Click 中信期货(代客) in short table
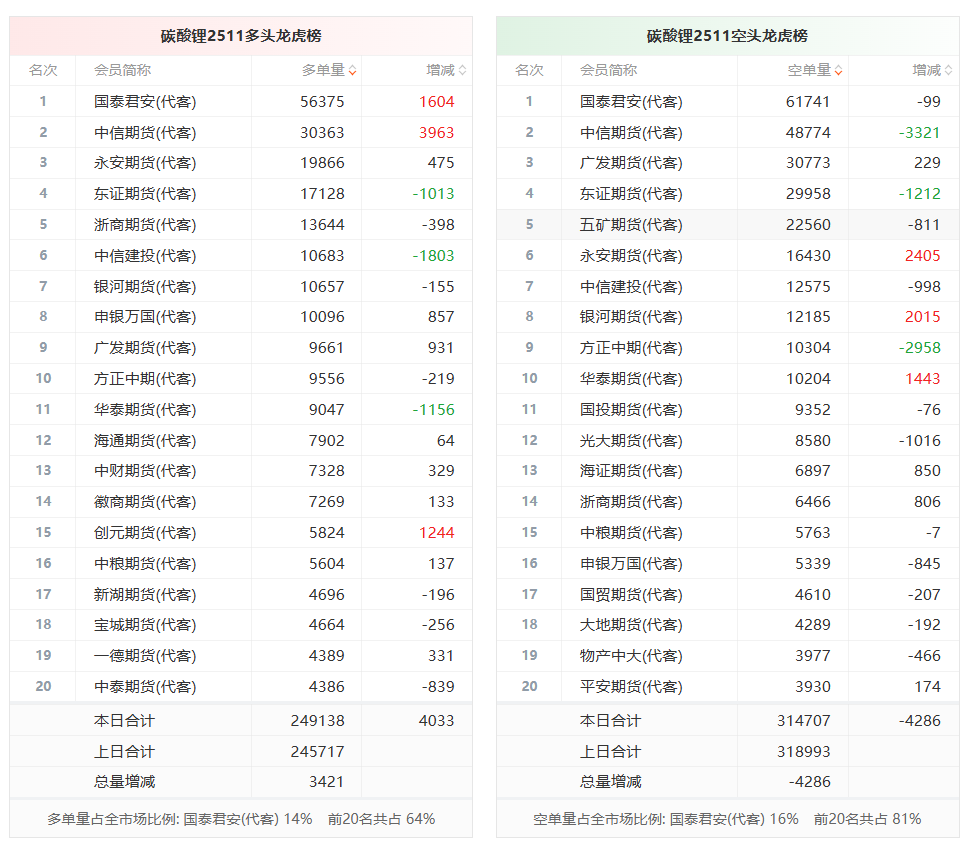The height and width of the screenshot is (846, 972). point(631,133)
